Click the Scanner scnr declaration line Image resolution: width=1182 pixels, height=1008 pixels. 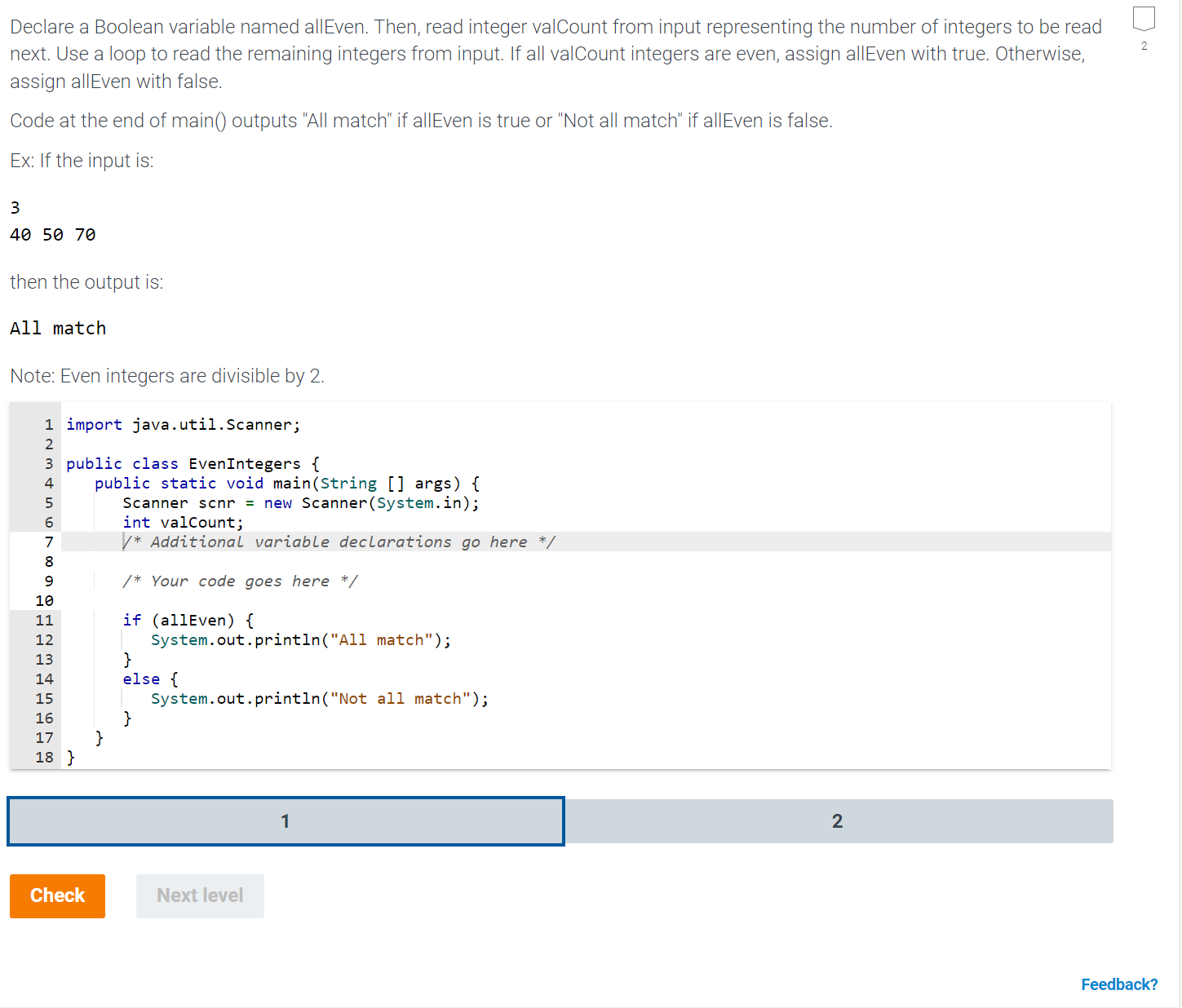[x=300, y=502]
